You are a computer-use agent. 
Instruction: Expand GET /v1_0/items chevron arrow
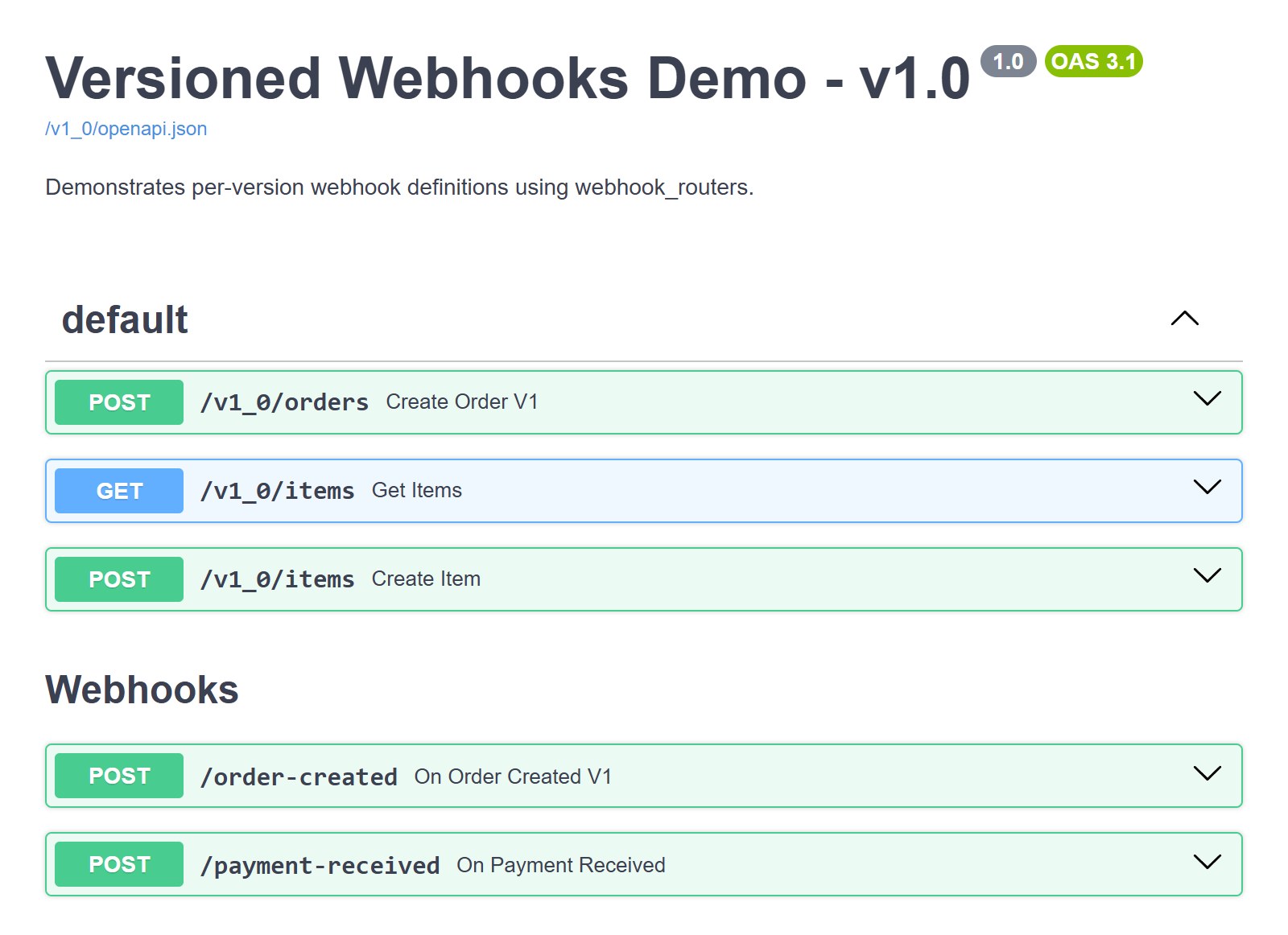pos(1207,487)
